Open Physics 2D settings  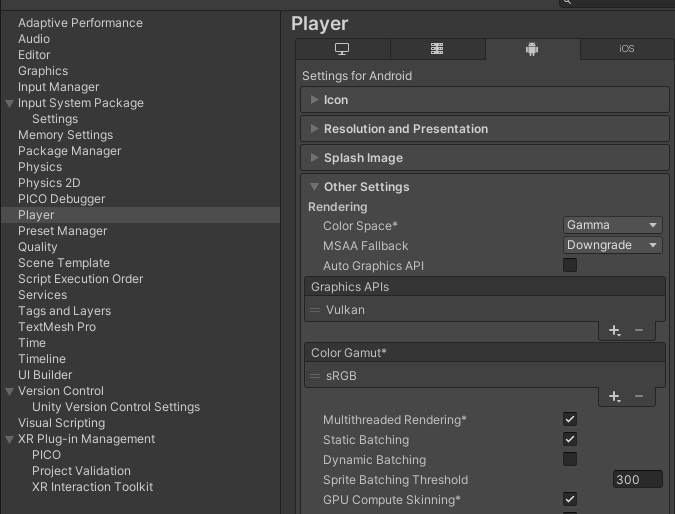(x=49, y=183)
